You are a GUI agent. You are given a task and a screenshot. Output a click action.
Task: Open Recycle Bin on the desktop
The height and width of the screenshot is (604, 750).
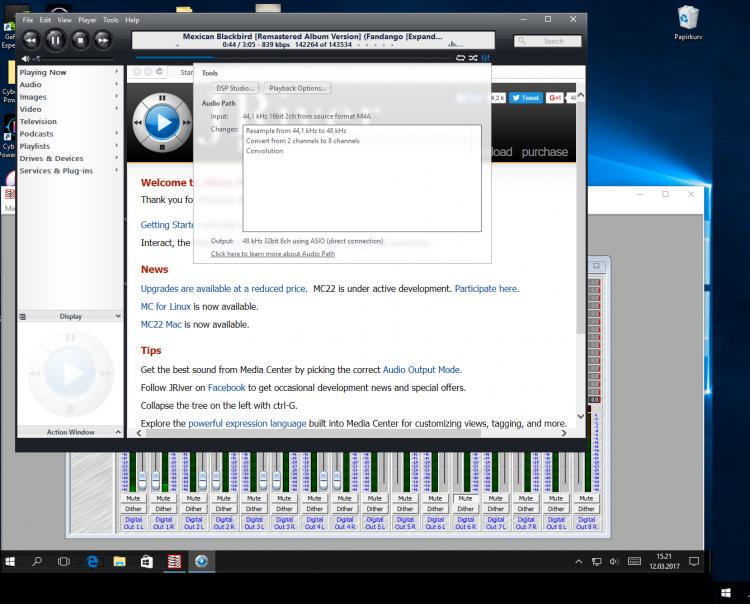[x=687, y=17]
